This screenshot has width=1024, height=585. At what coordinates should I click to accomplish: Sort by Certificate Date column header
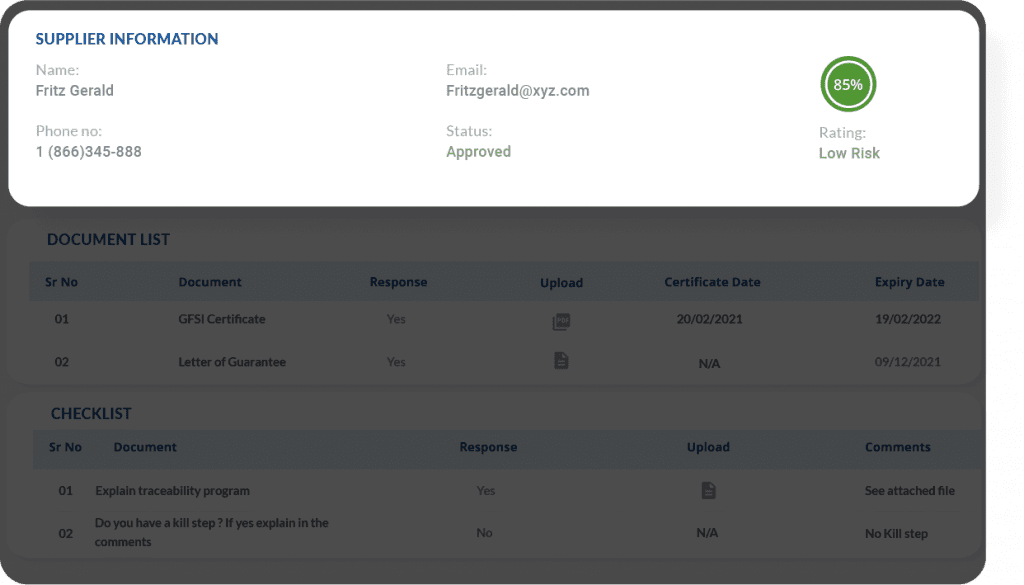coord(712,282)
